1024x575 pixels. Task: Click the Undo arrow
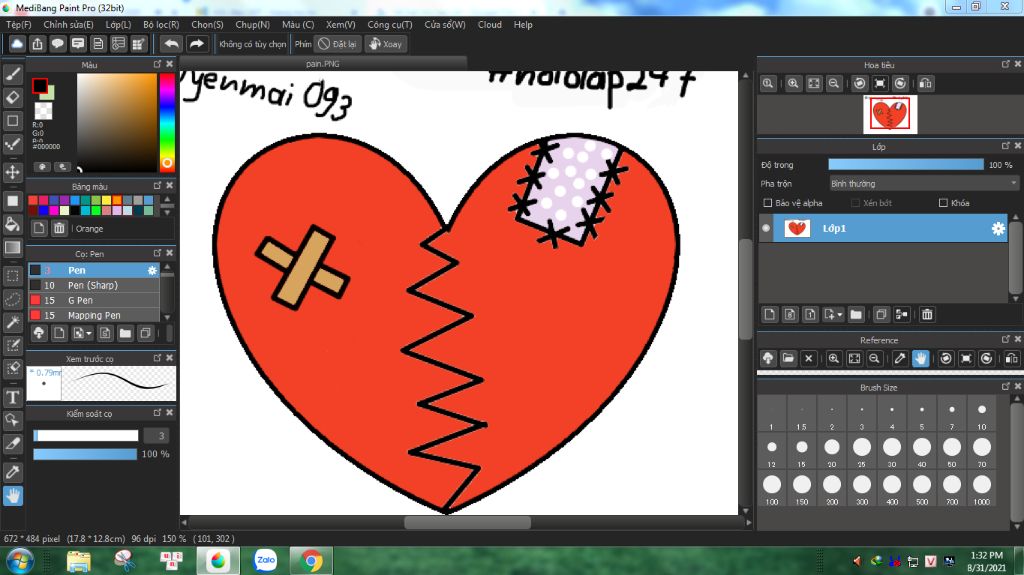pyautogui.click(x=171, y=44)
